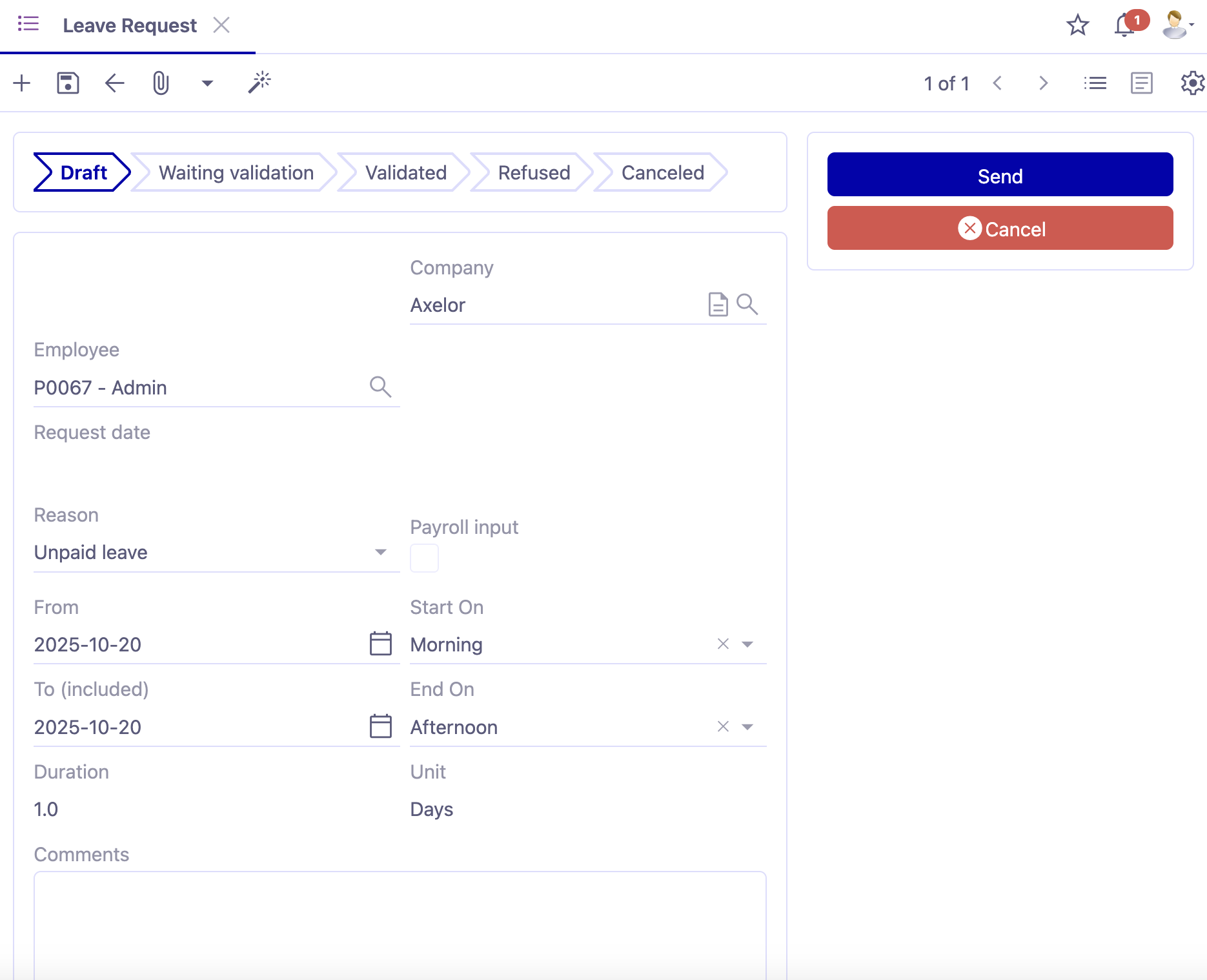Open the audit log panel icon
Screen dimensions: 1207x980
pyautogui.click(x=1141, y=83)
